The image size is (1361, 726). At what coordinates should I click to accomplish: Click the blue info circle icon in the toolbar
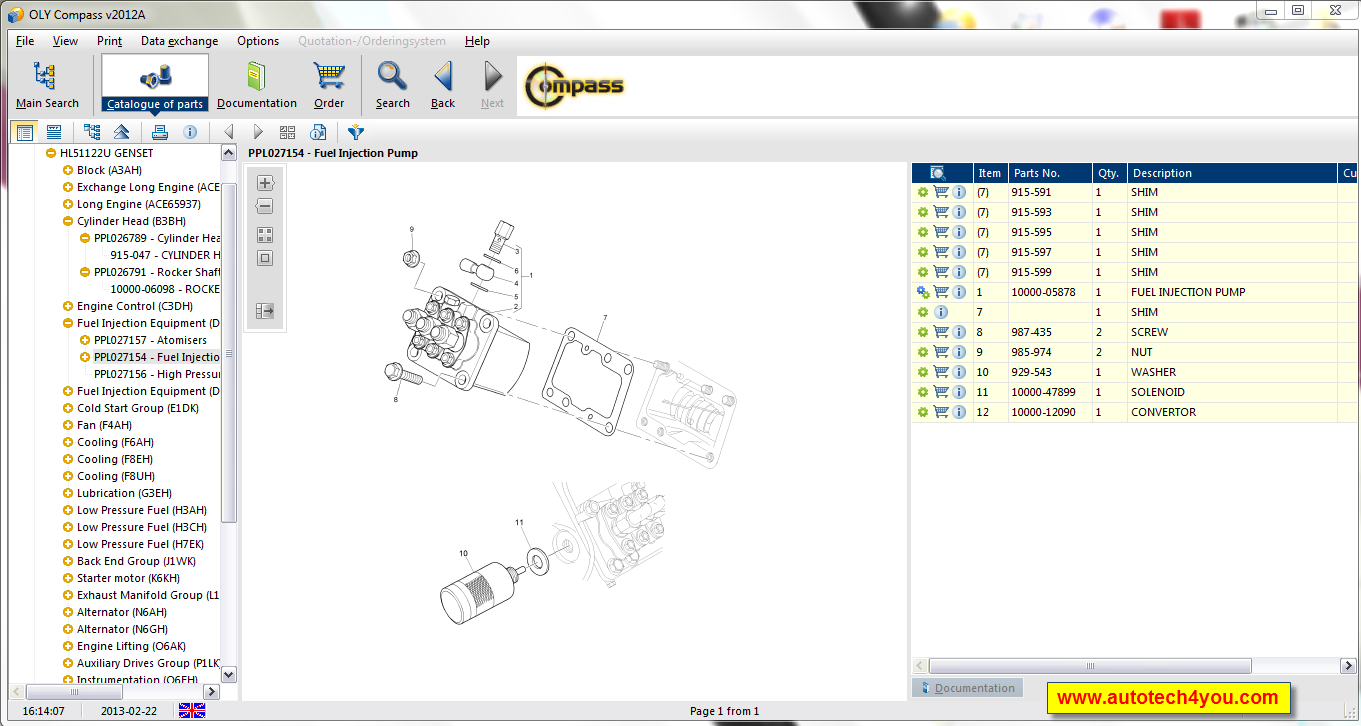click(x=190, y=131)
